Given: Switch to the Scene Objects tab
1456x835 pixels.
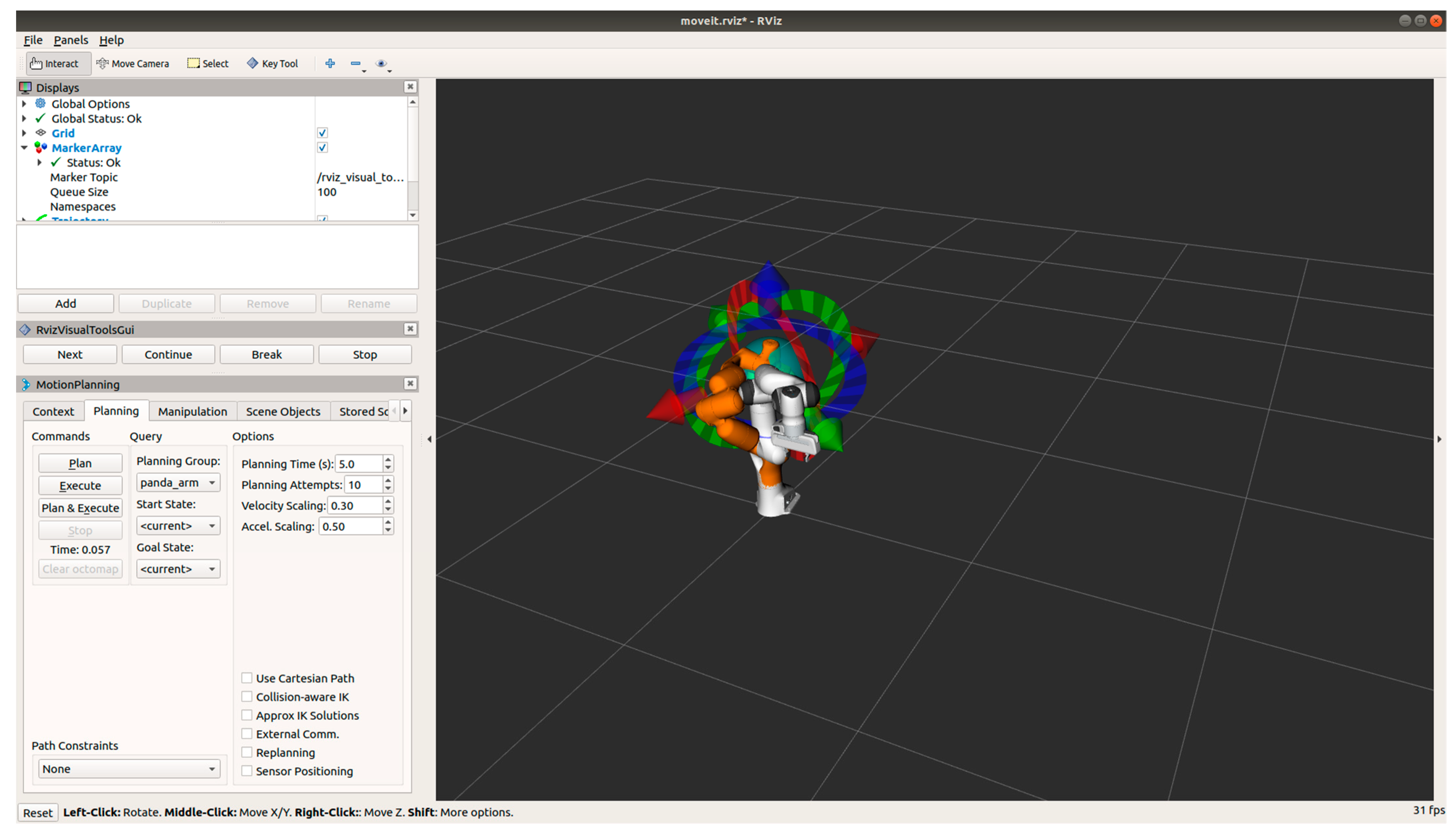Looking at the screenshot, I should click(x=283, y=411).
